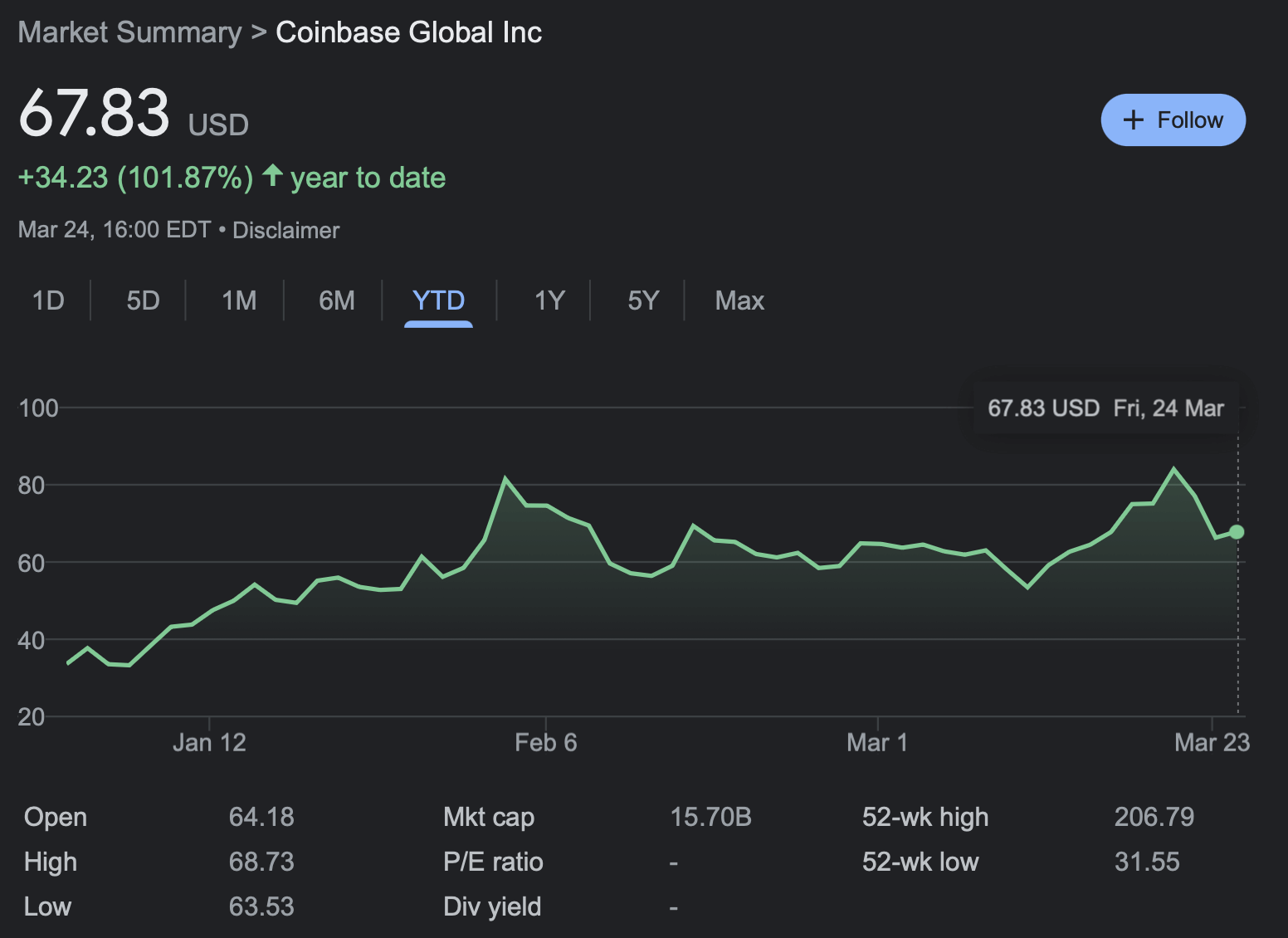Screen dimensions: 1288x938
Task: Click the 52-wk low label
Action: tap(920, 862)
